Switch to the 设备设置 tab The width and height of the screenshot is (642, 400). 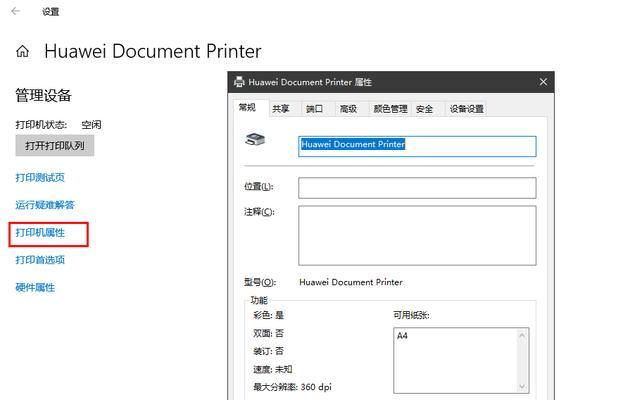(466, 109)
